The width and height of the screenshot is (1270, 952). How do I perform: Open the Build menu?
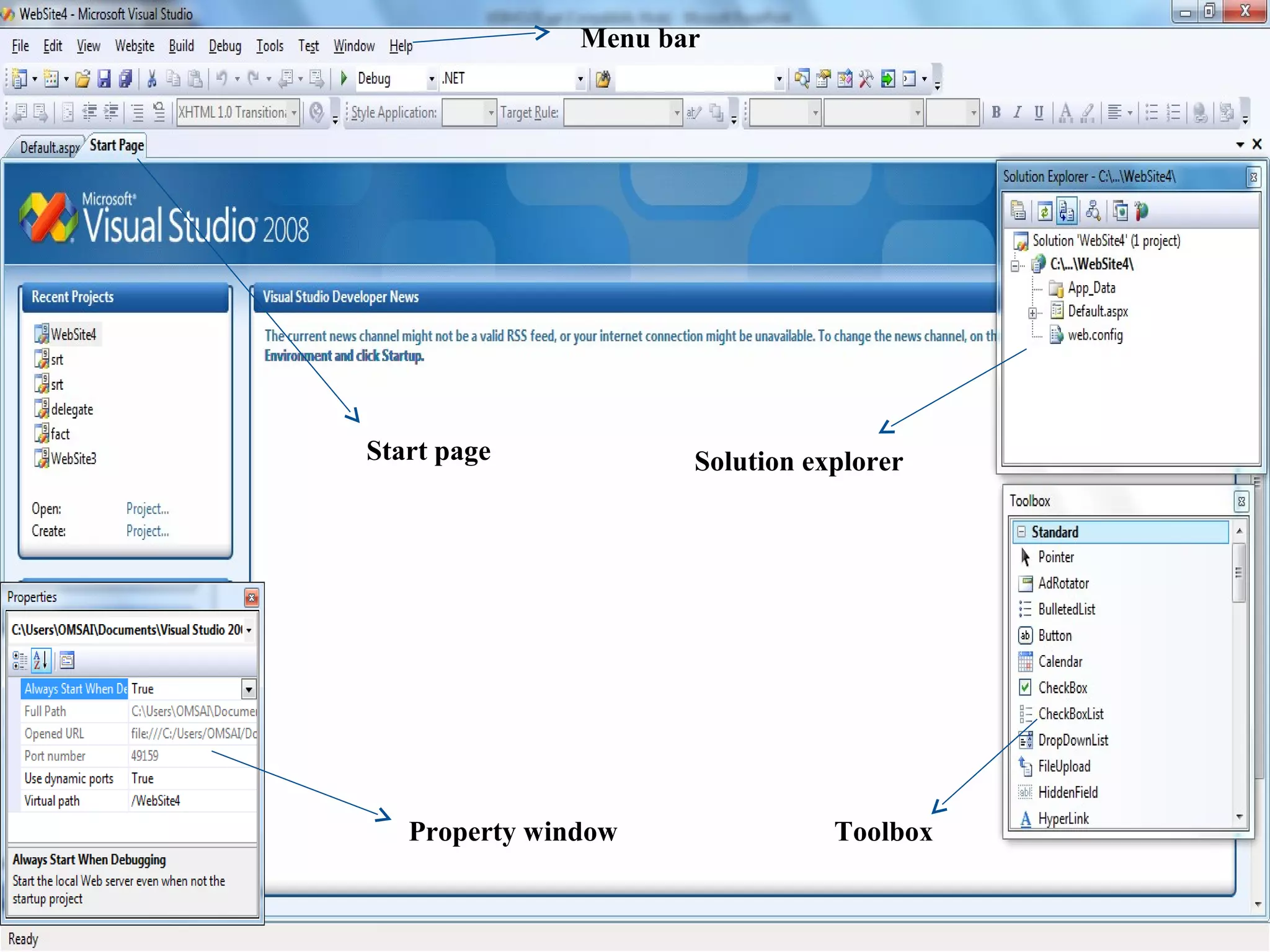181,46
